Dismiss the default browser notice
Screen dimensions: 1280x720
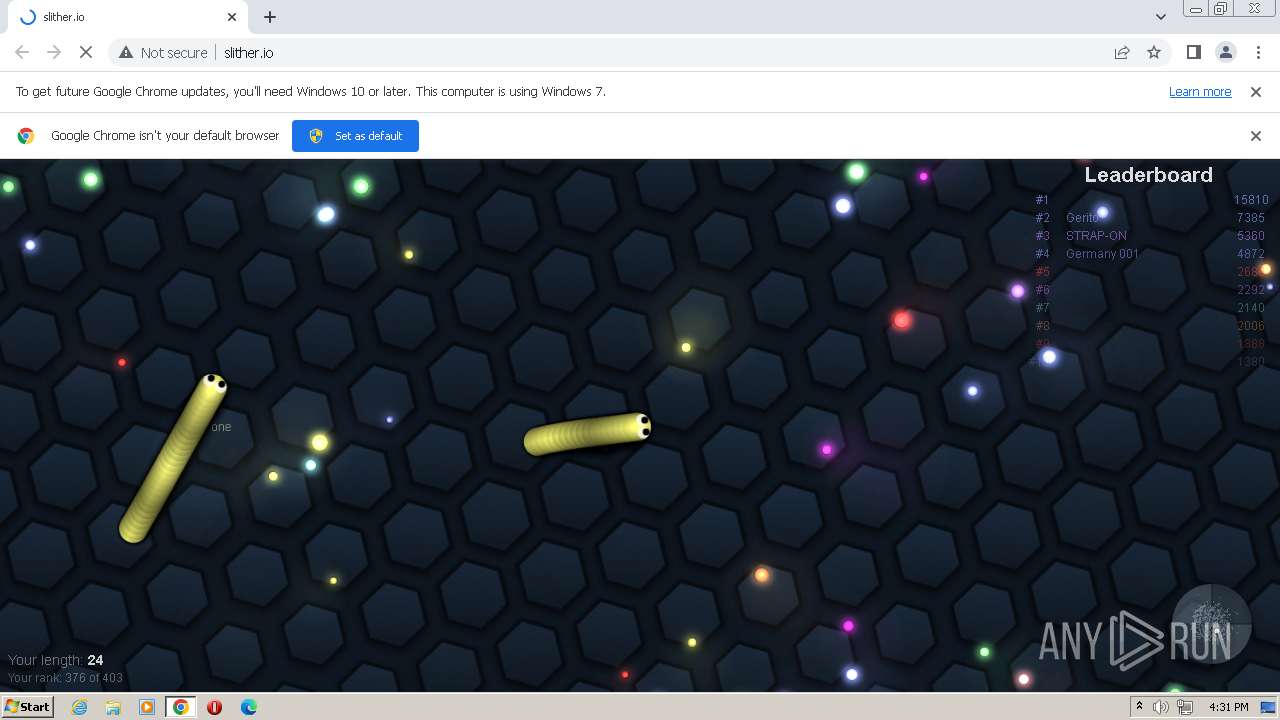coord(1256,136)
